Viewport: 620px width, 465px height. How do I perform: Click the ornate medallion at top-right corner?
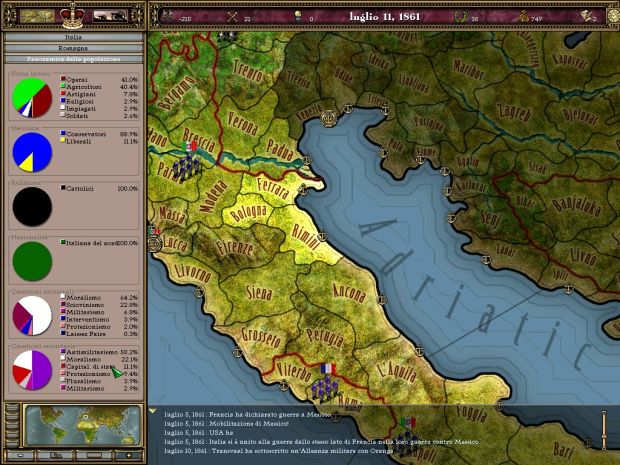pyautogui.click(x=613, y=16)
